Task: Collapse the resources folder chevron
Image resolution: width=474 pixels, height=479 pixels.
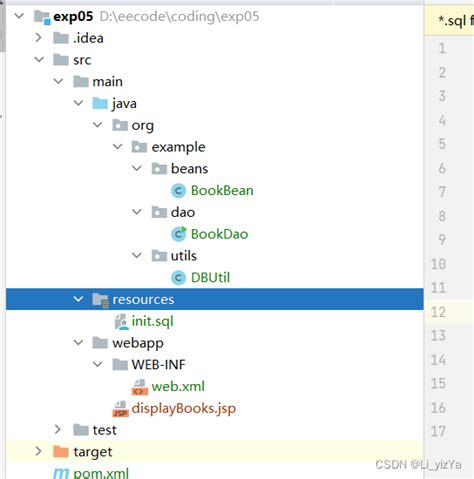Action: pyautogui.click(x=78, y=299)
